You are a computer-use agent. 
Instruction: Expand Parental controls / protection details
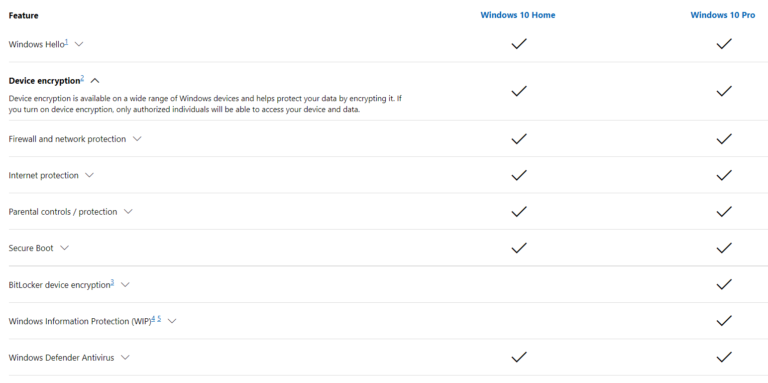[x=128, y=212]
